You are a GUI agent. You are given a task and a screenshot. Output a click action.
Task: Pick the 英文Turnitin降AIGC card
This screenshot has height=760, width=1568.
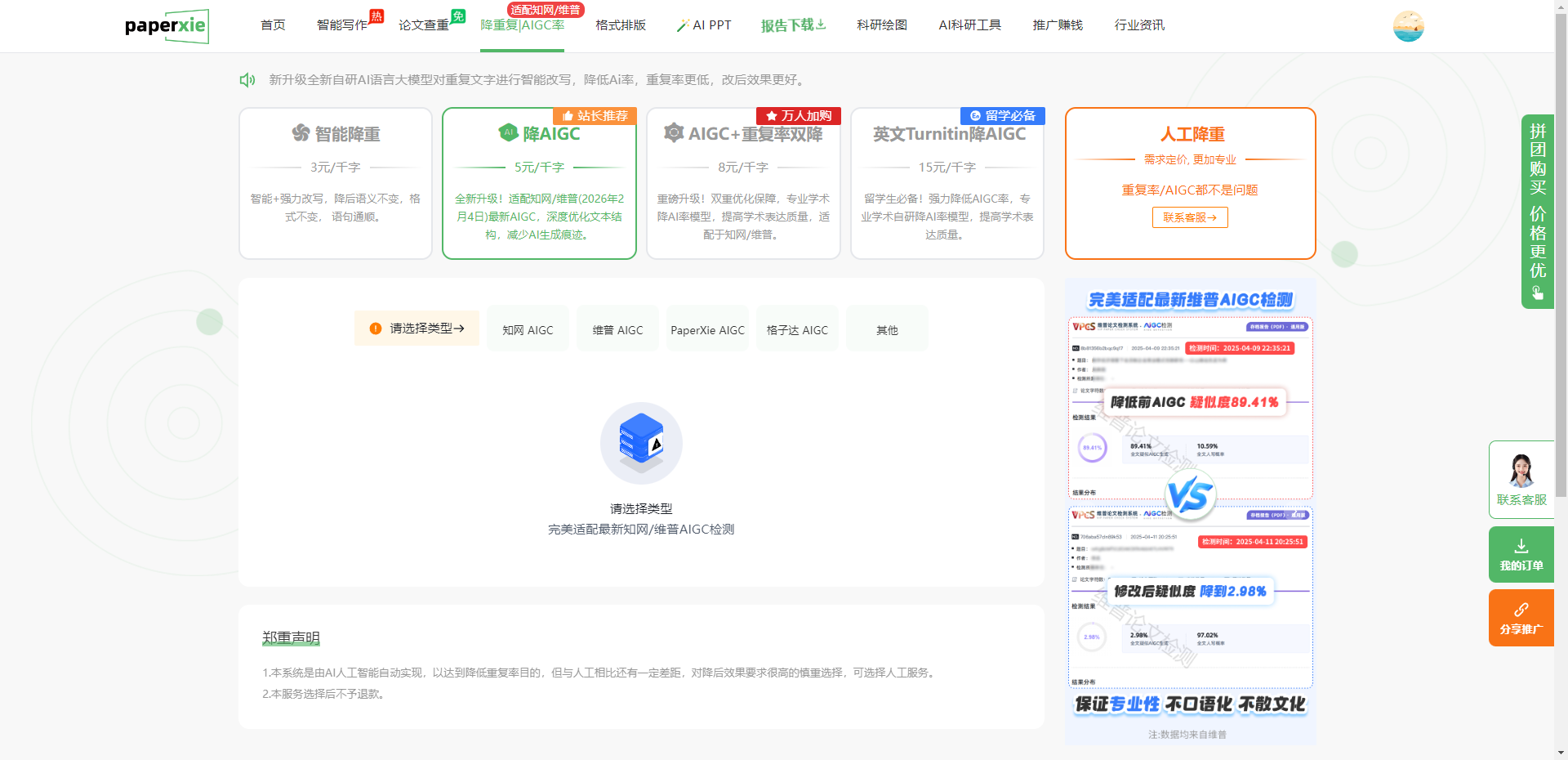point(947,183)
